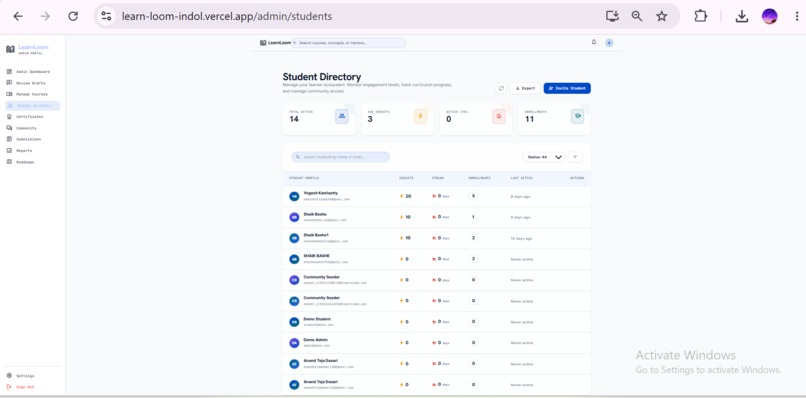Open Reports in the sidebar
Image resolution: width=806 pixels, height=398 pixels.
[32, 151]
